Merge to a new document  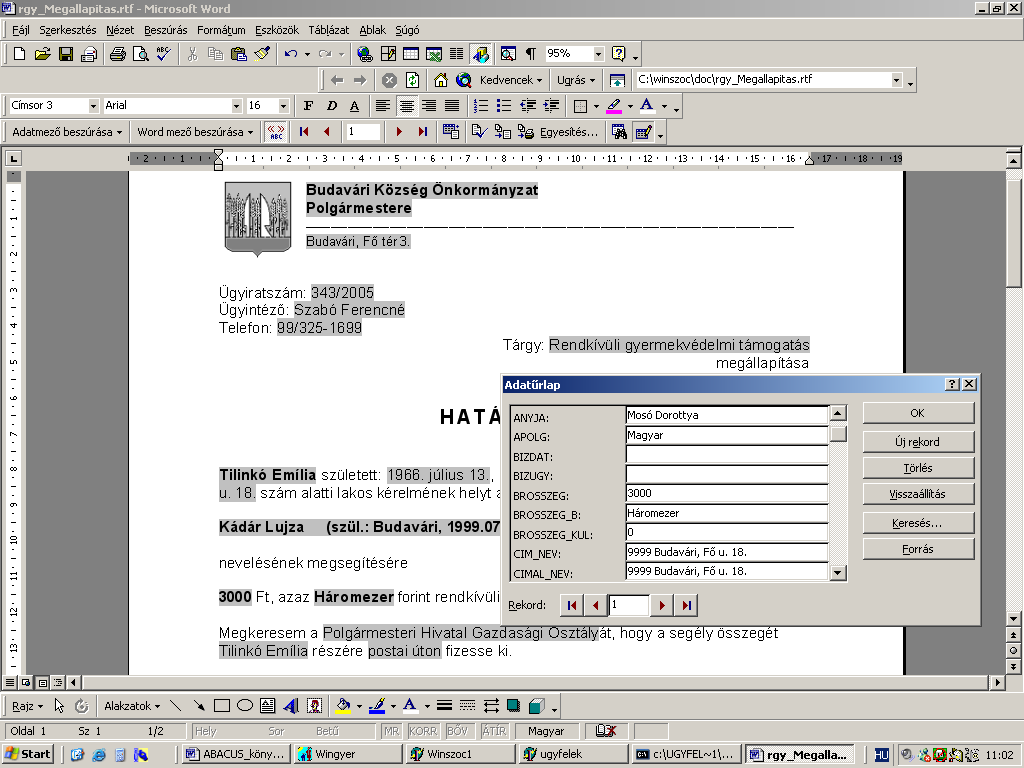(x=502, y=132)
